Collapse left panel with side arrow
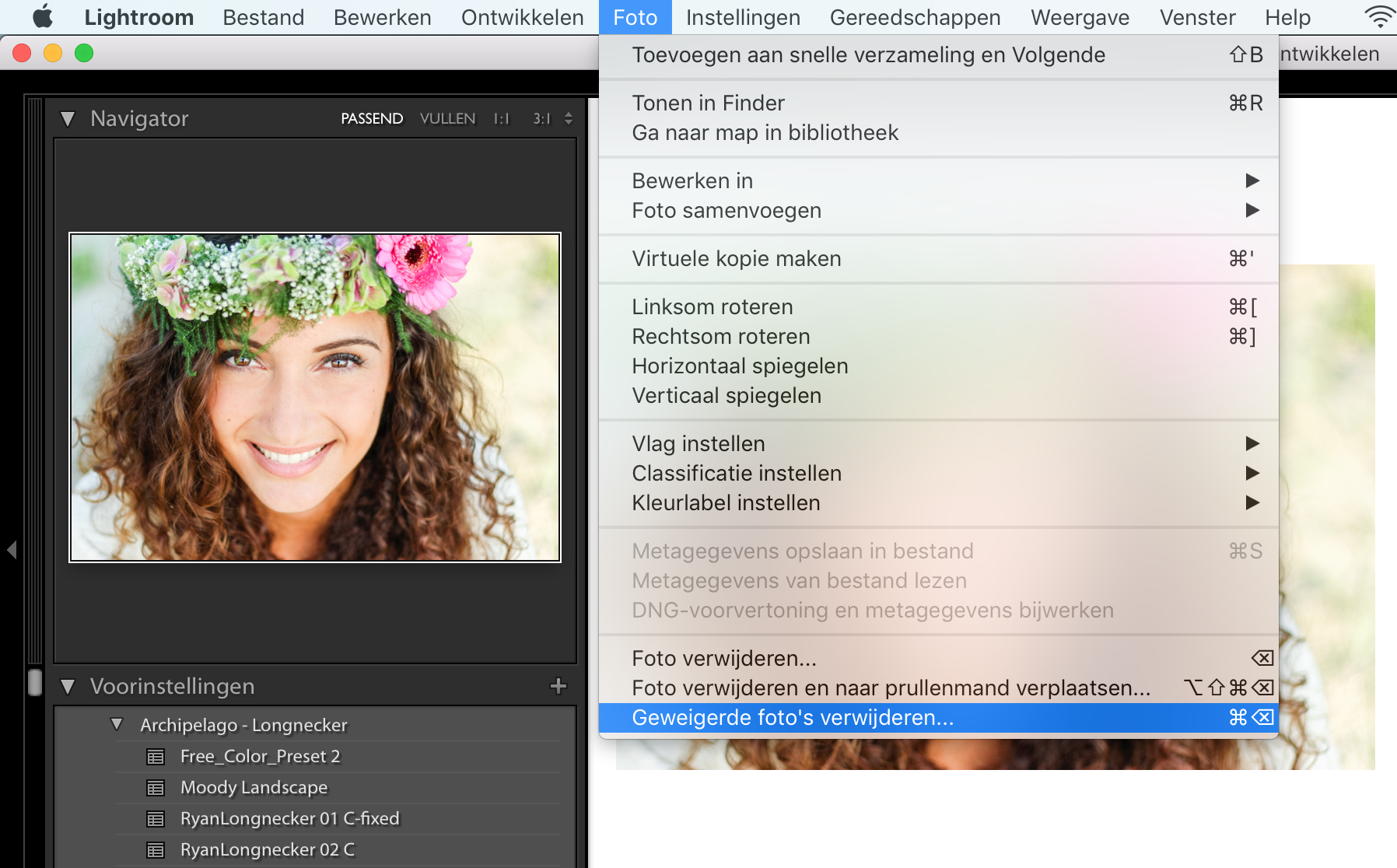 point(12,550)
